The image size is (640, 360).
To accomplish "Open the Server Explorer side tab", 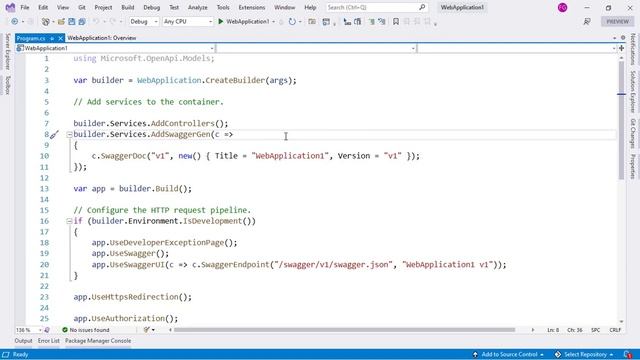I will pyautogui.click(x=7, y=52).
